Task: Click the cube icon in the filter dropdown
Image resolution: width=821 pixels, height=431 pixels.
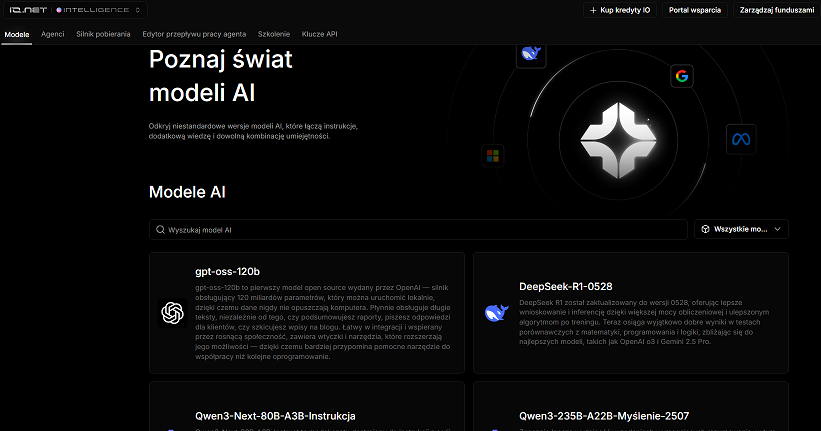Action: [x=705, y=229]
